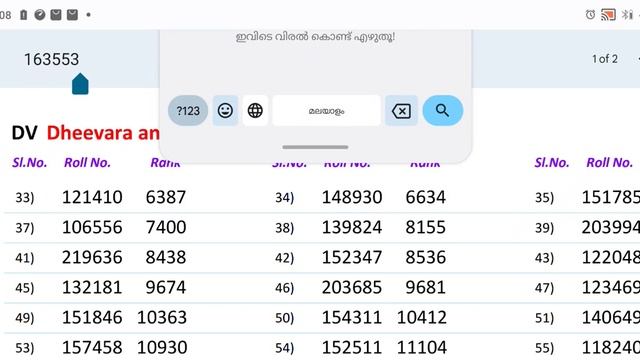Tap roll number 148930

(352, 197)
